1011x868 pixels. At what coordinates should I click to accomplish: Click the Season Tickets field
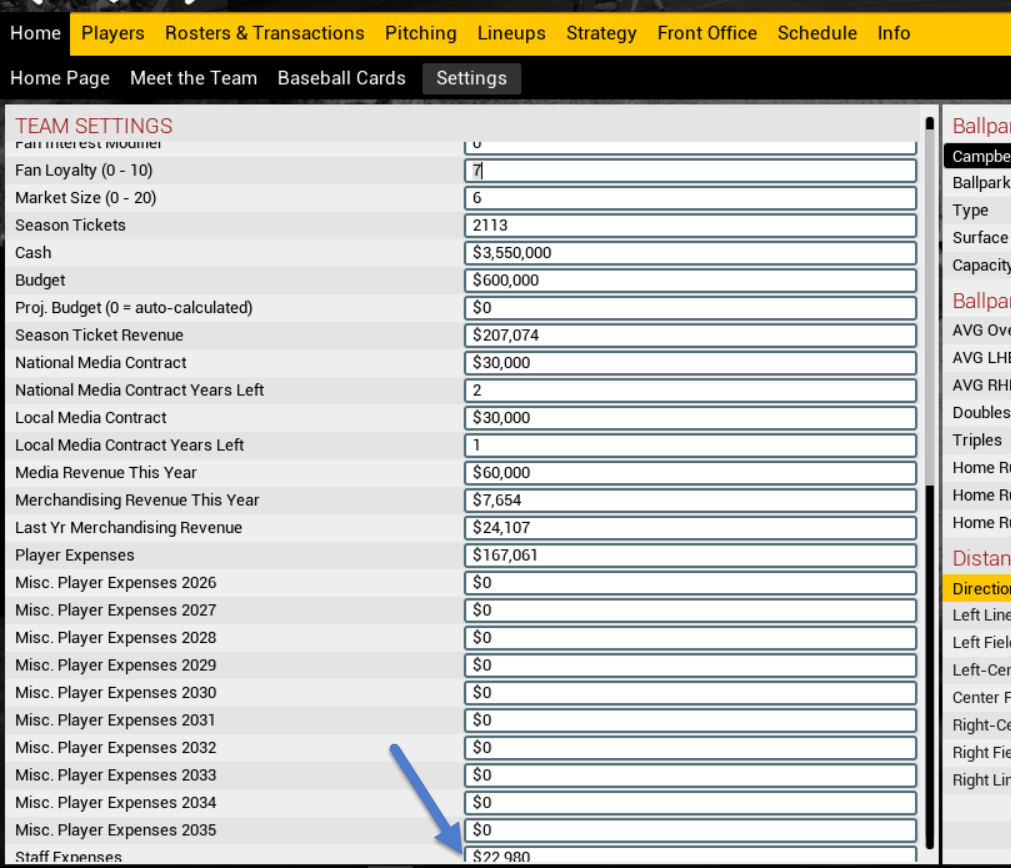tap(690, 225)
